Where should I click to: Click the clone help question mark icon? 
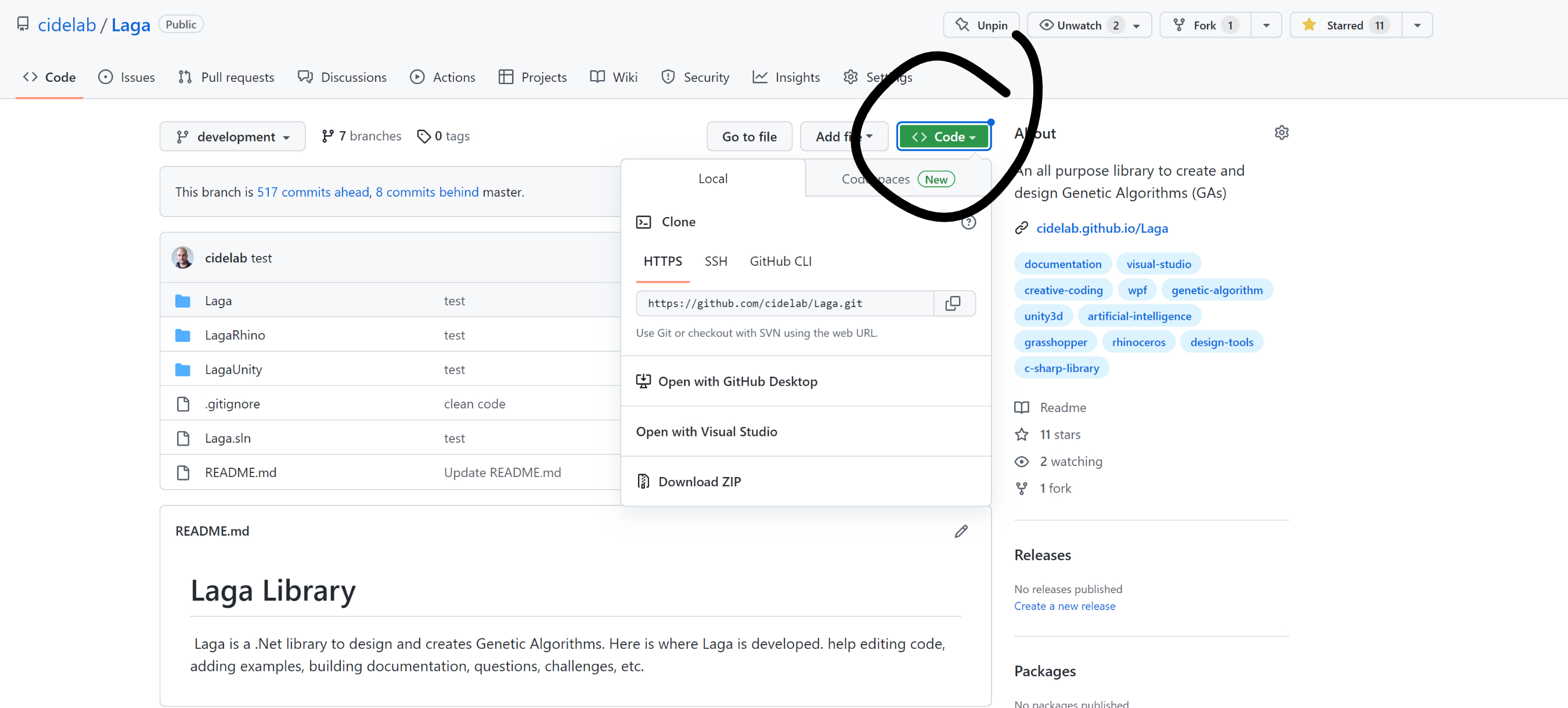tap(968, 222)
